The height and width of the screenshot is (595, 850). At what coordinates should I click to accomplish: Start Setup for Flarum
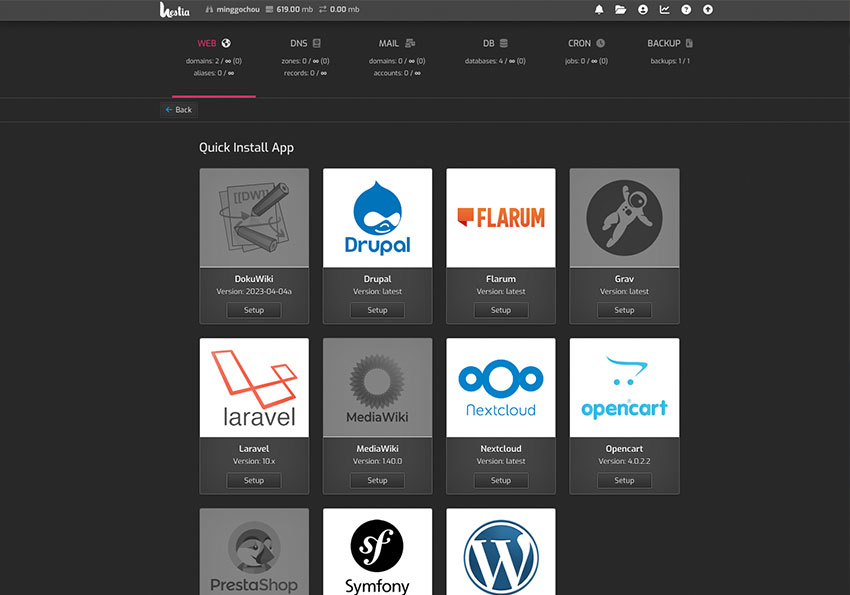click(x=501, y=311)
